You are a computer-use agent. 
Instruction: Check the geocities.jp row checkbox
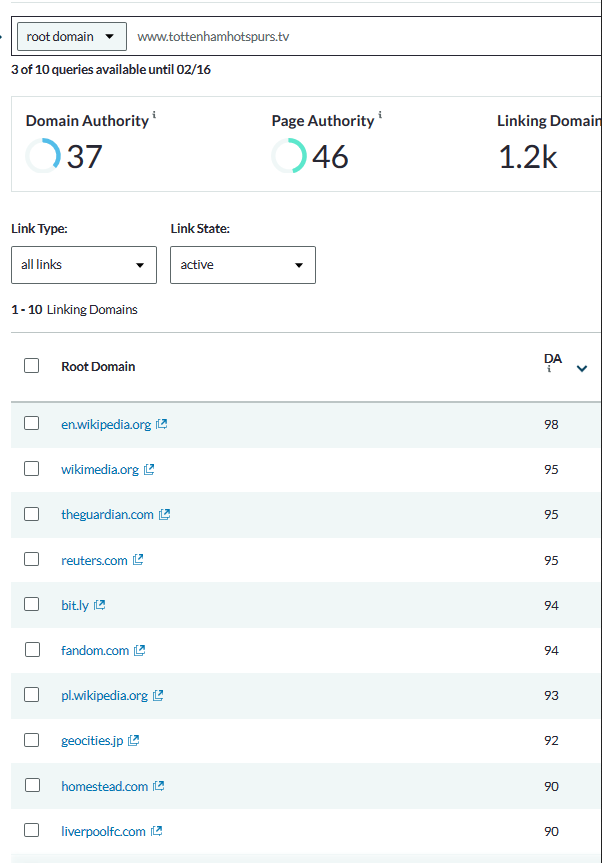tap(31, 740)
